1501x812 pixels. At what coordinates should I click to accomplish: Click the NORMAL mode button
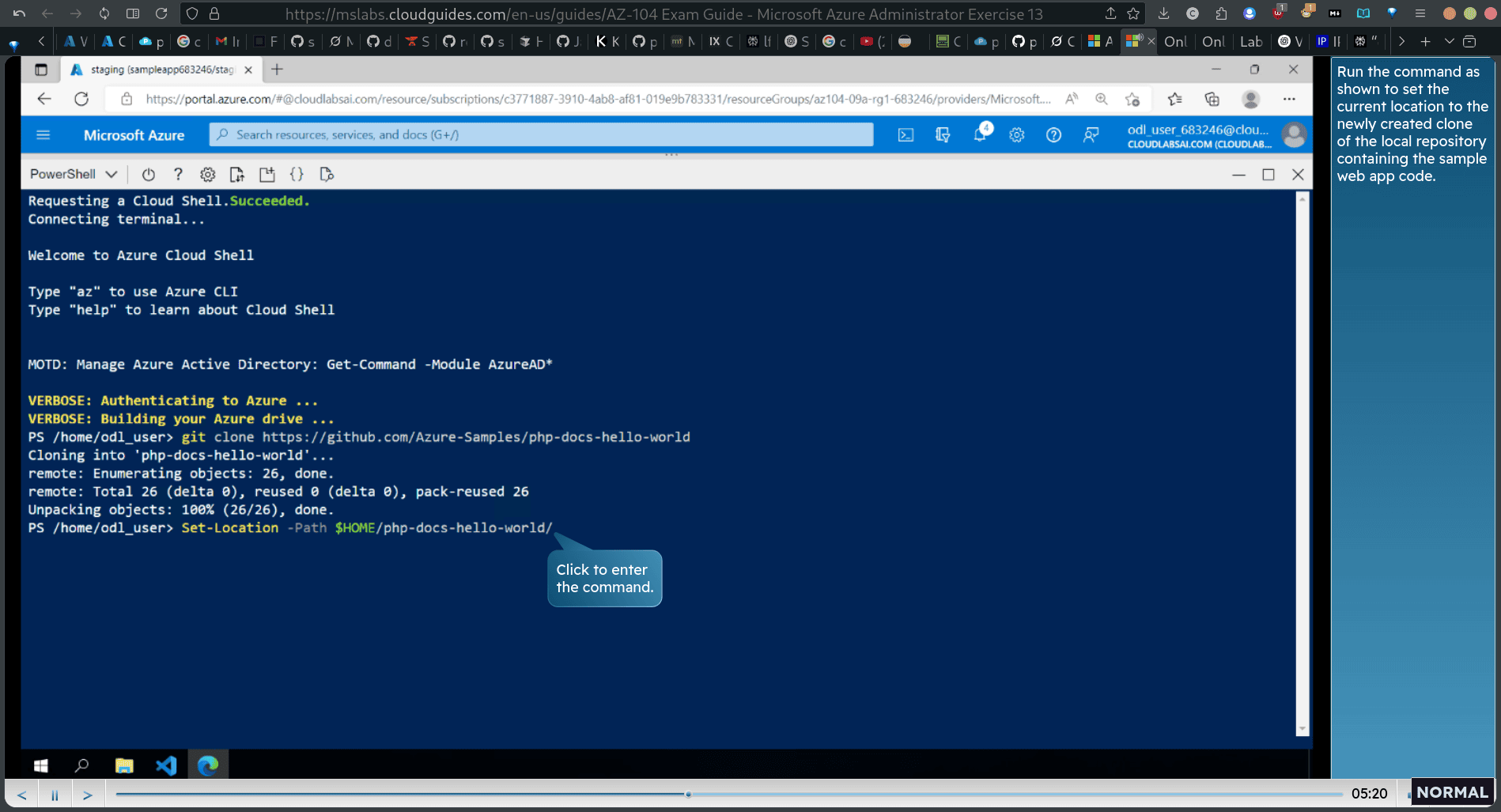1452,792
